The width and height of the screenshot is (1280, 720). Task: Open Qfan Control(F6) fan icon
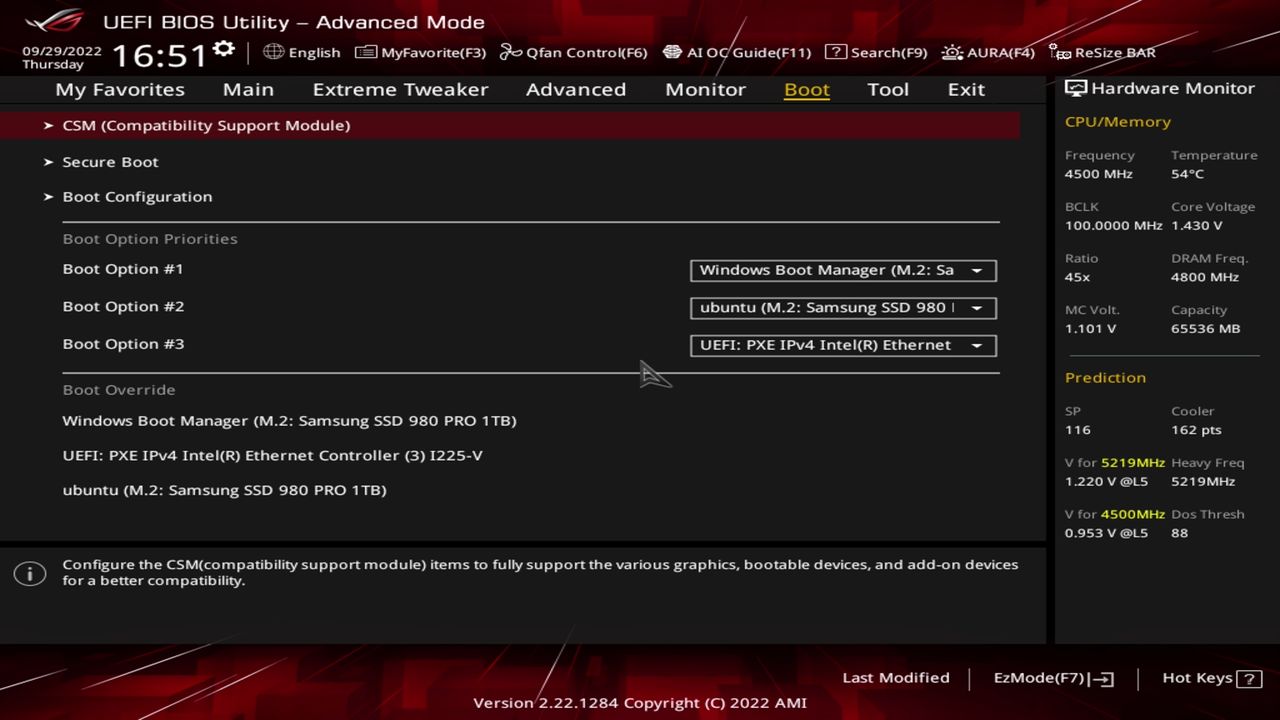click(511, 52)
